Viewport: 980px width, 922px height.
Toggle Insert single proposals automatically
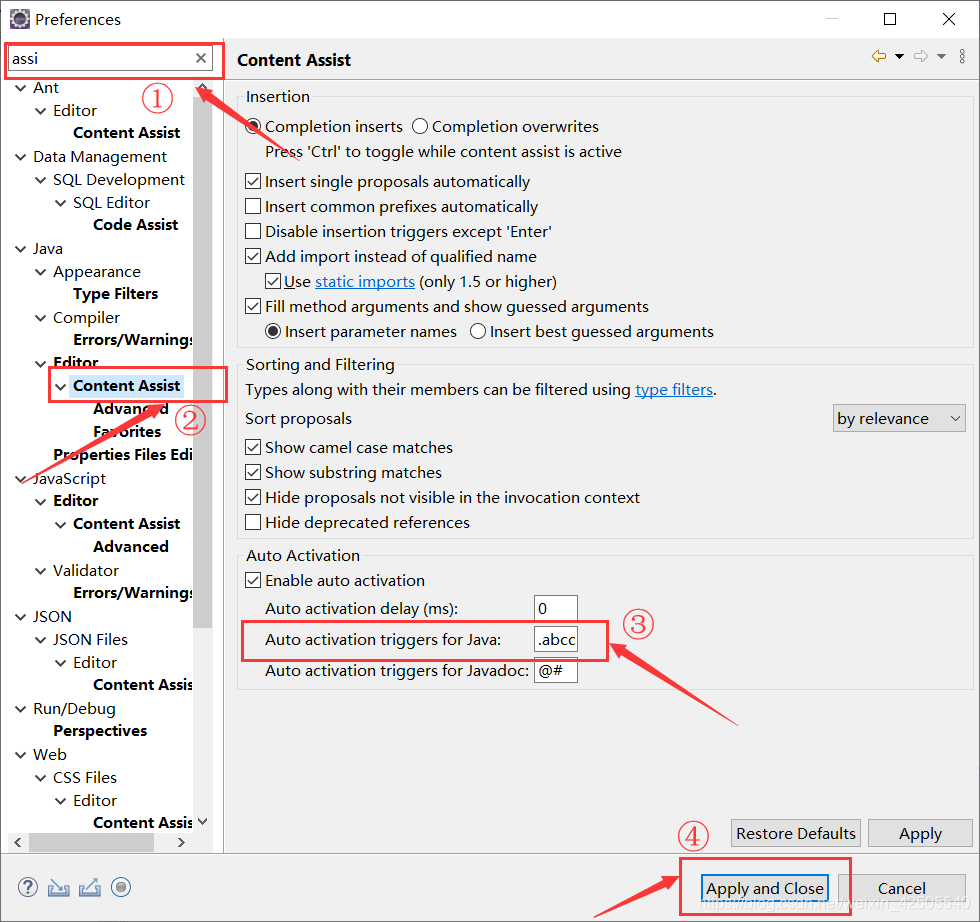click(x=253, y=181)
